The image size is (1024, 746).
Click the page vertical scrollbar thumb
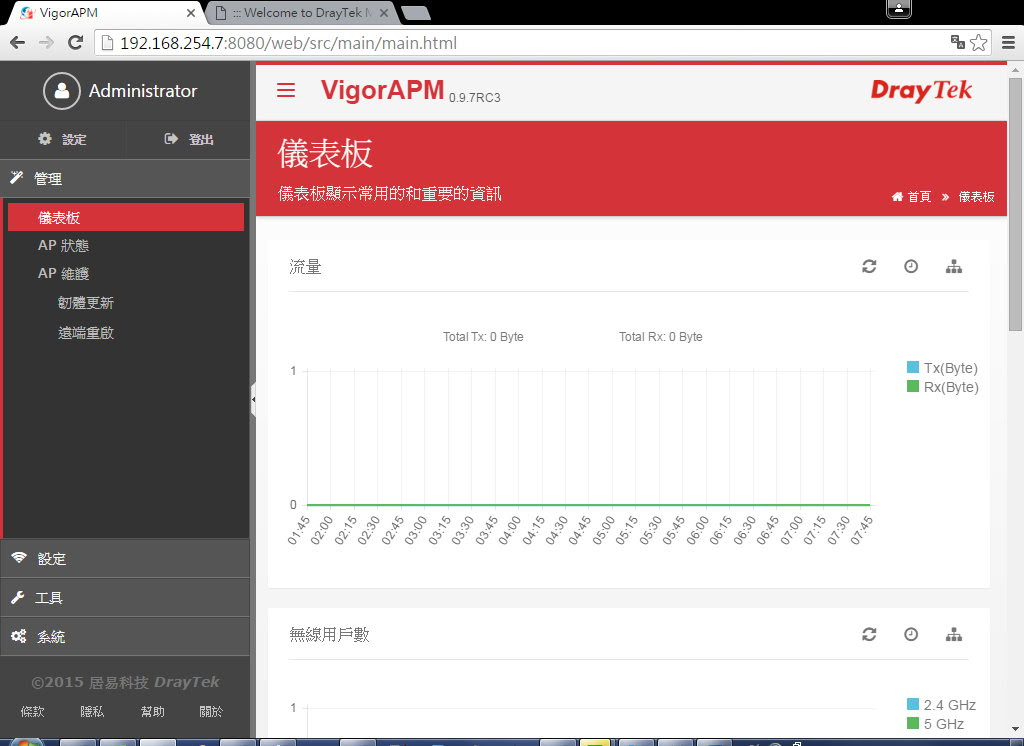[1015, 204]
